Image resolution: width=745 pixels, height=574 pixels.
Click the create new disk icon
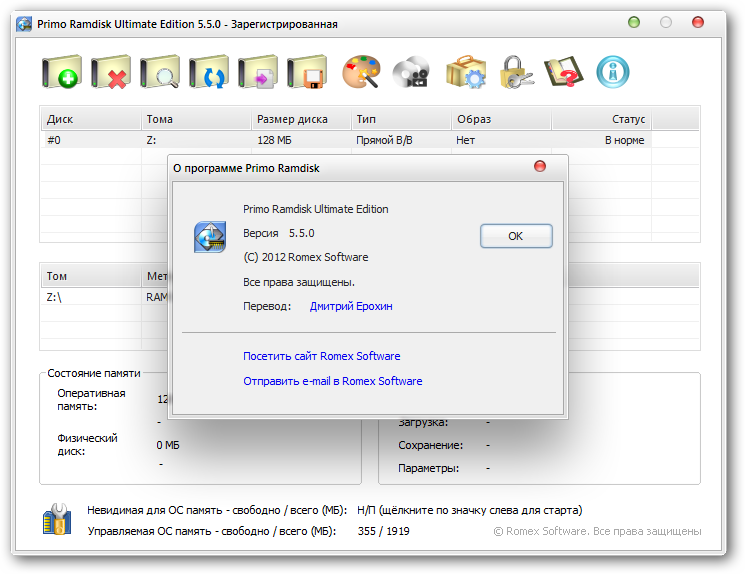tap(62, 72)
